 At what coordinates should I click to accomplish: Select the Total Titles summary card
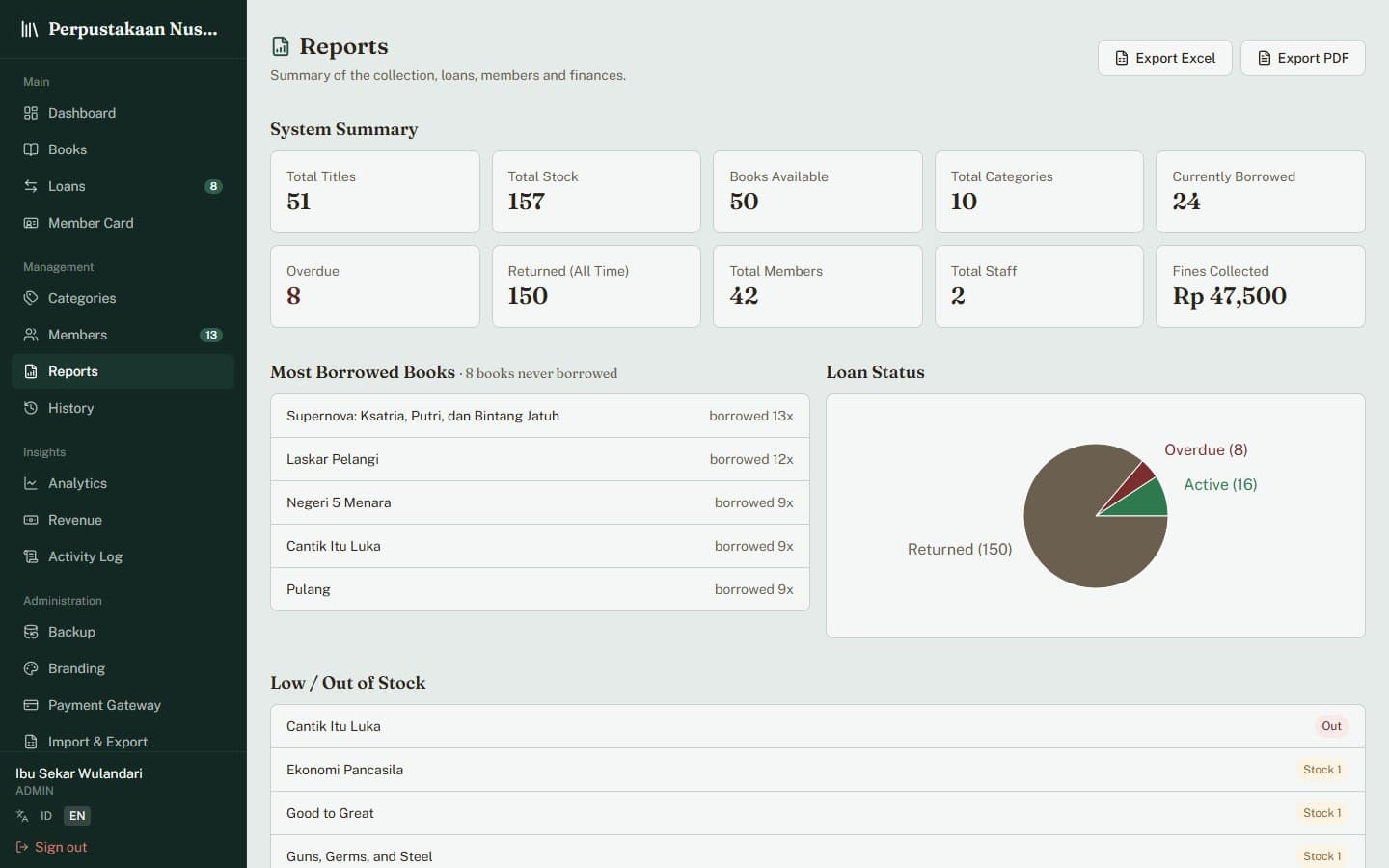click(375, 192)
